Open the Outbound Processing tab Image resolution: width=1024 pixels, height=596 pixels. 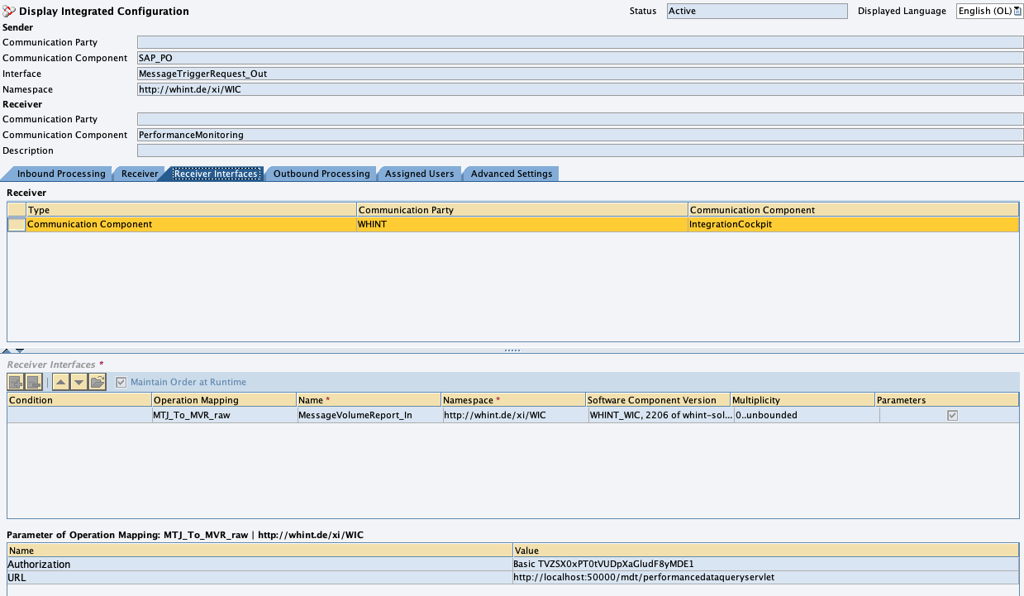(321, 174)
